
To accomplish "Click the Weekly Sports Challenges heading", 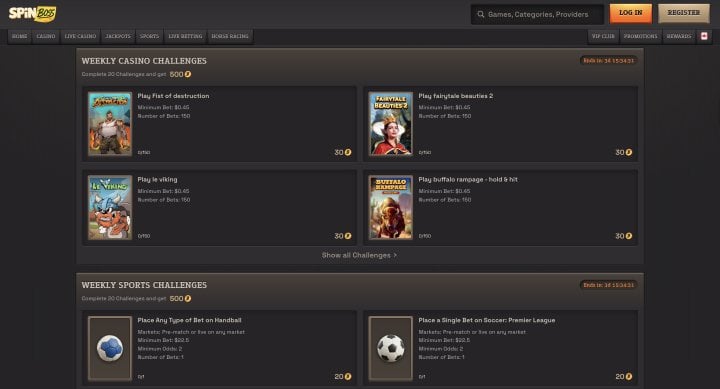I will 144,285.
